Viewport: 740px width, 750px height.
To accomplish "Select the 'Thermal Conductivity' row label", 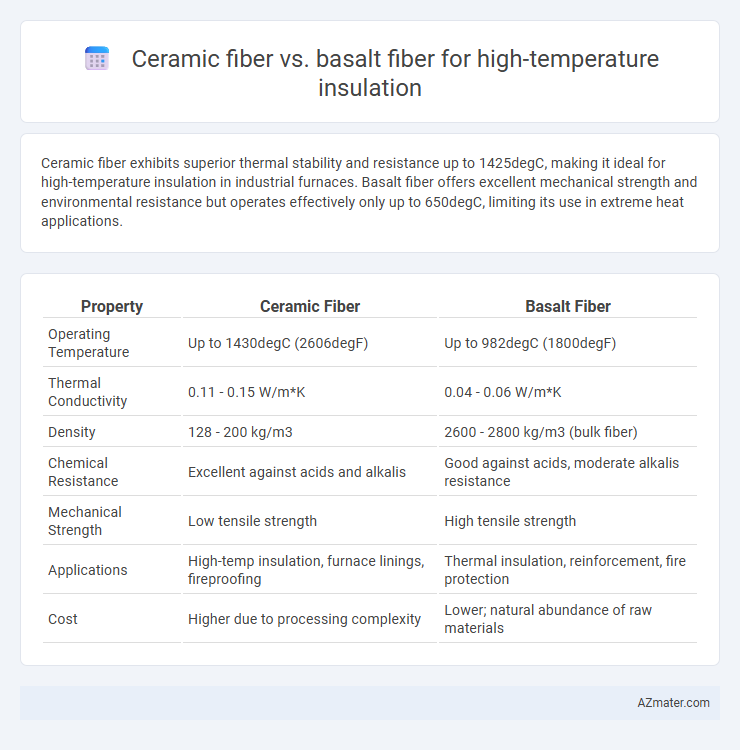I will [88, 392].
